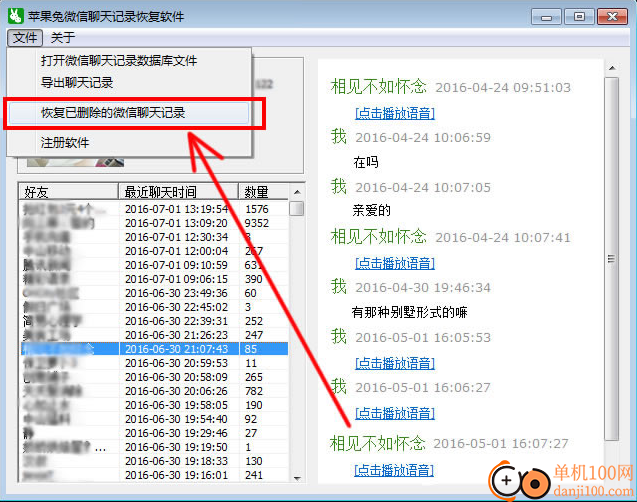
Task: Click friend list scroll up arrow
Action: click(x=297, y=192)
